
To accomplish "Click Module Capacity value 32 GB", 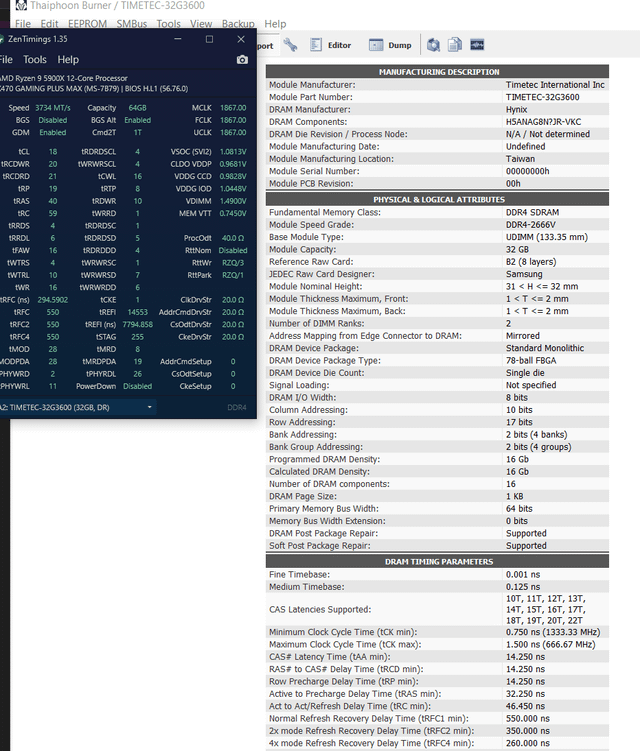I will (x=517, y=250).
